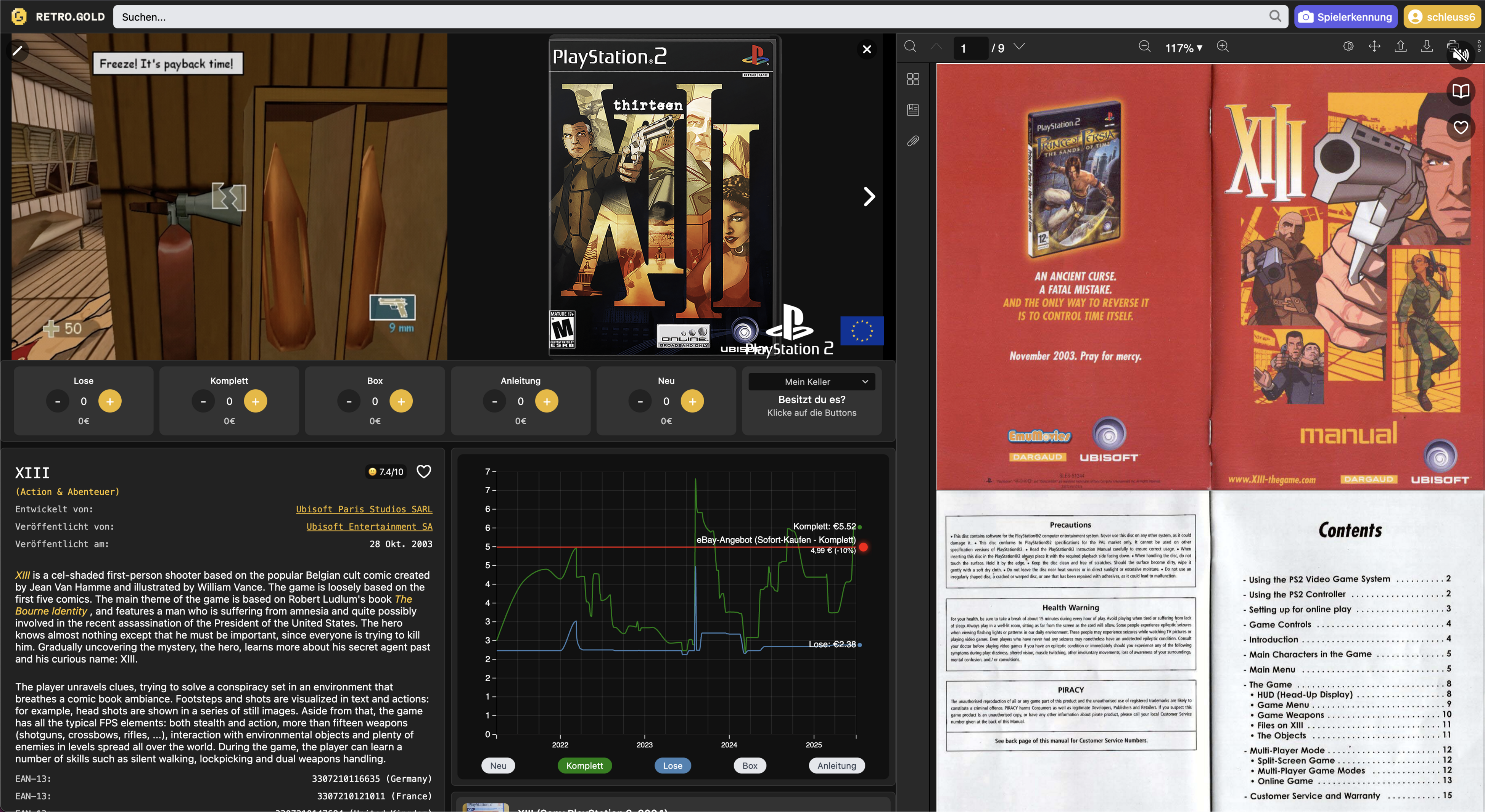Viewport: 1485px width, 812px height.
Task: Show page thumbnails in the PDF sidebar
Action: [913, 79]
